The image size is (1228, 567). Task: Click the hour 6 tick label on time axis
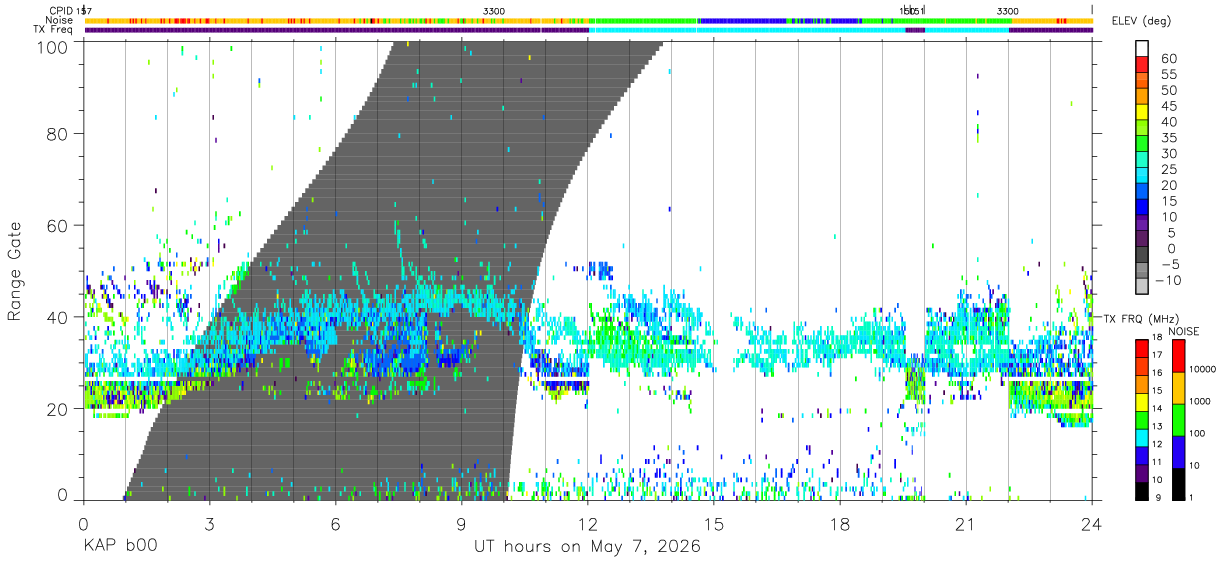click(x=335, y=524)
